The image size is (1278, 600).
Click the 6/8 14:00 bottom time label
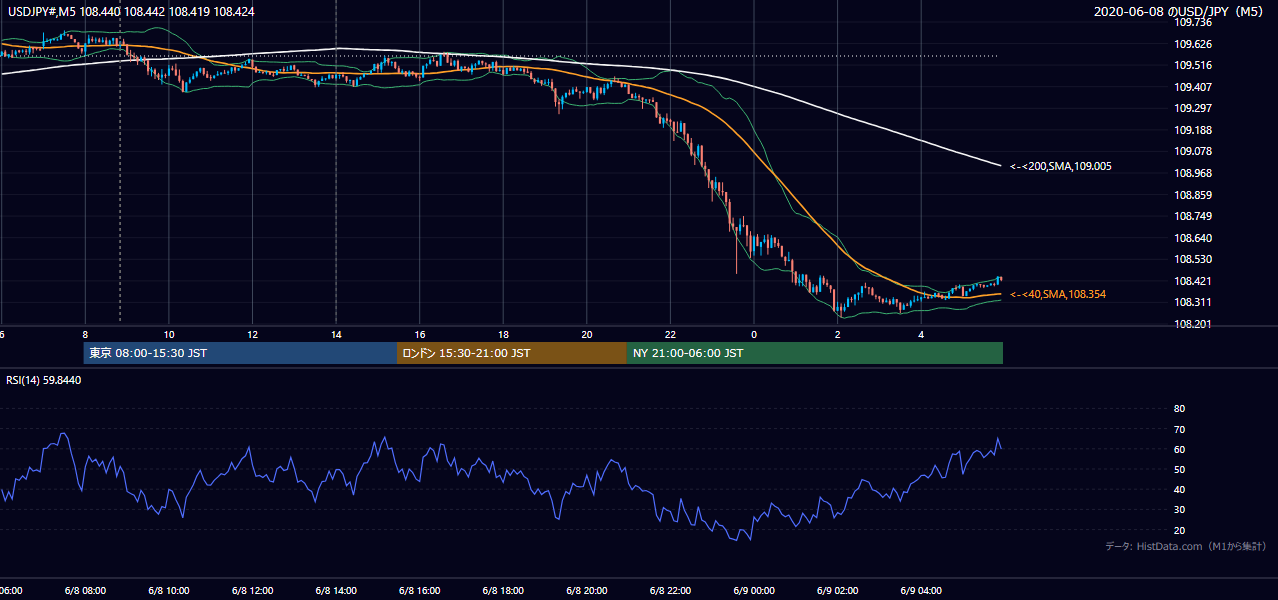336,590
